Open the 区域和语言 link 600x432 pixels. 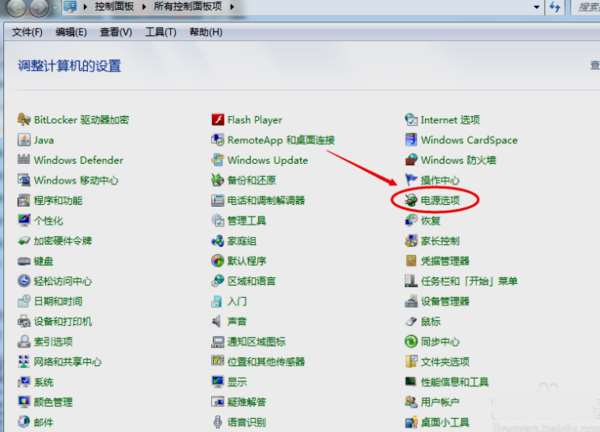251,281
